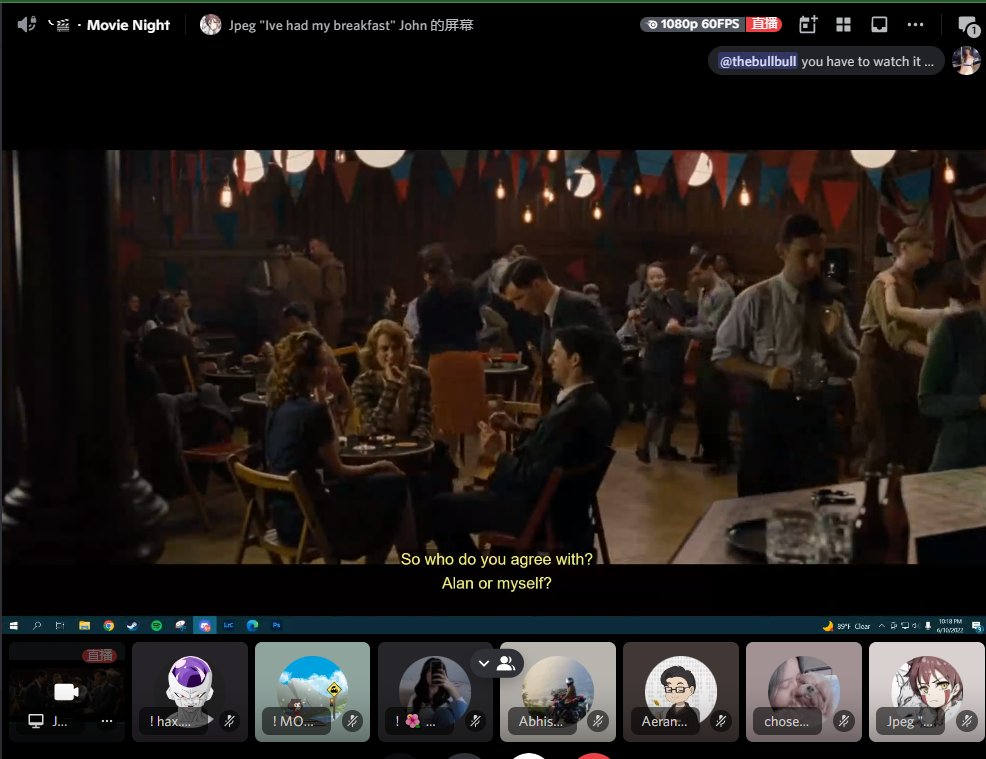Select the chose participant tile

point(804,692)
